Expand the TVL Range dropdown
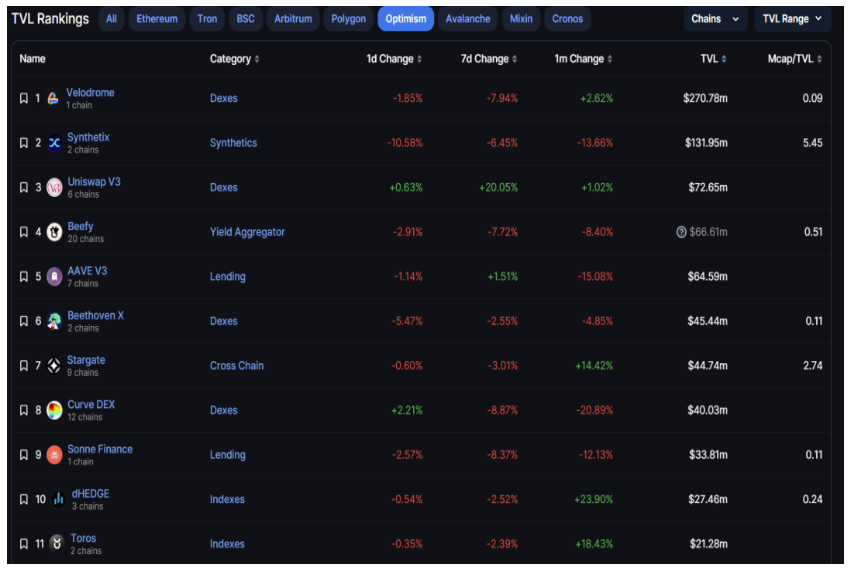Image resolution: width=856 pixels, height=575 pixels. tap(792, 19)
